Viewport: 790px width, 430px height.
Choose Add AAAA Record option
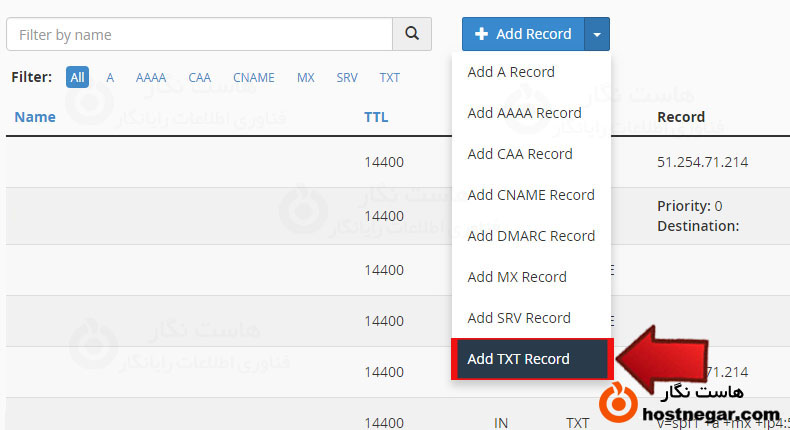pos(524,113)
